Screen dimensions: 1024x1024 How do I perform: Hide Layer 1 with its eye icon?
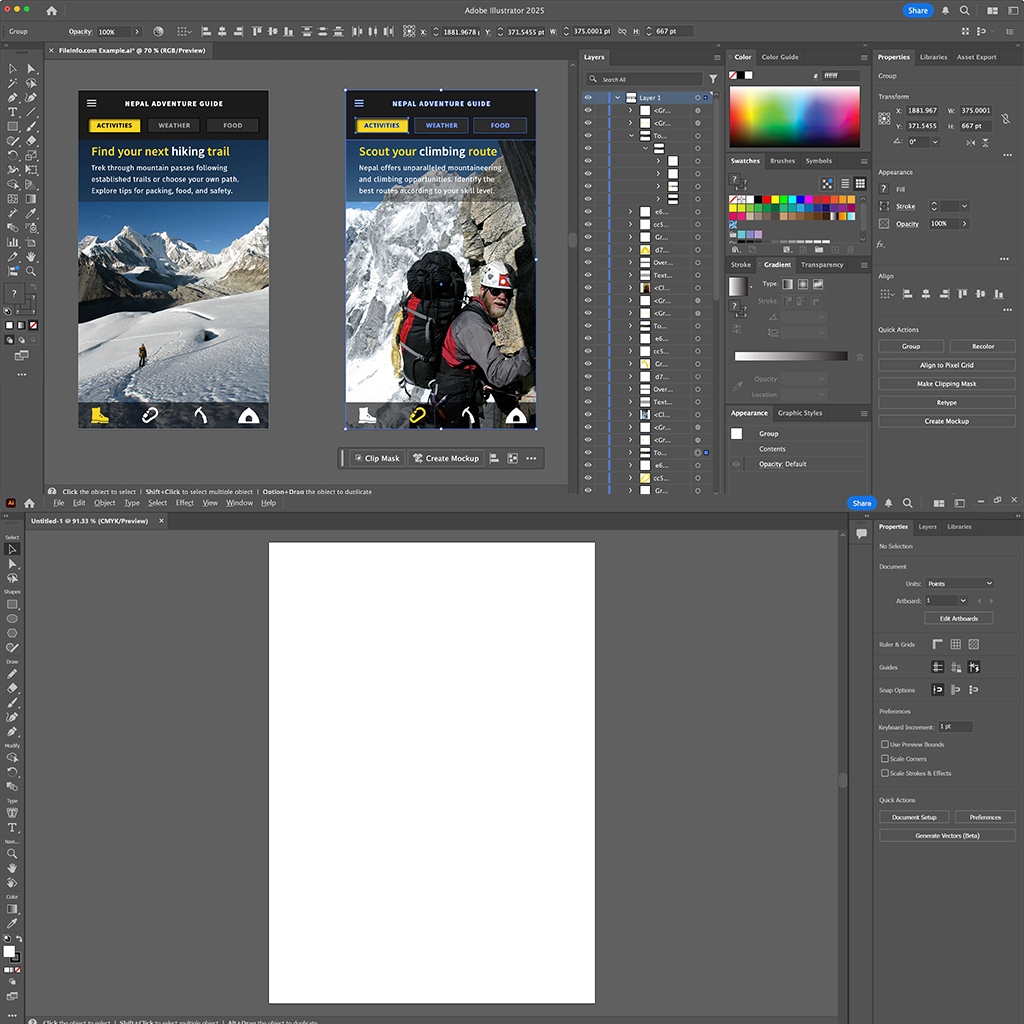(588, 97)
